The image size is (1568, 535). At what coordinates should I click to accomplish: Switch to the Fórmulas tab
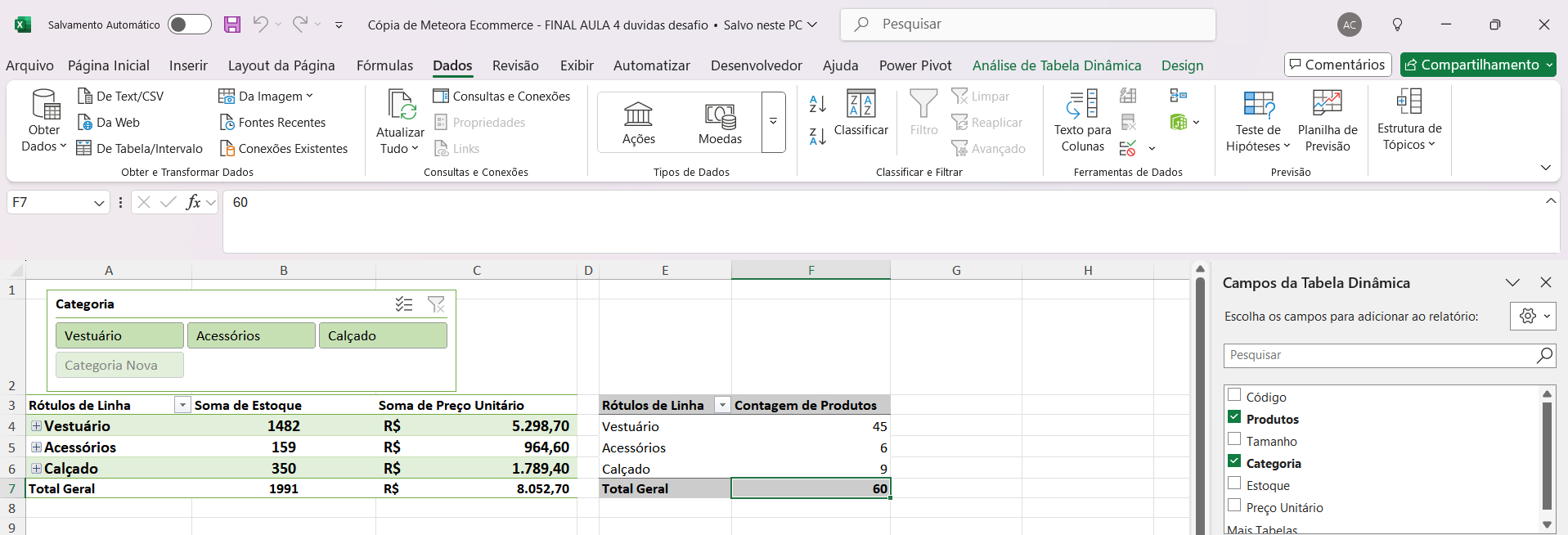(384, 65)
